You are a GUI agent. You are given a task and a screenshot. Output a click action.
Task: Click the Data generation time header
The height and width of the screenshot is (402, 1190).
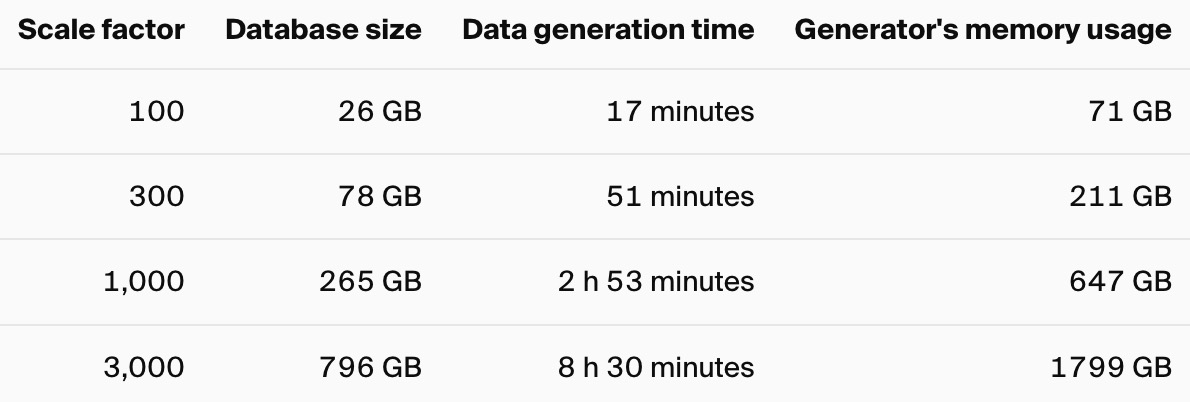pyautogui.click(x=608, y=30)
